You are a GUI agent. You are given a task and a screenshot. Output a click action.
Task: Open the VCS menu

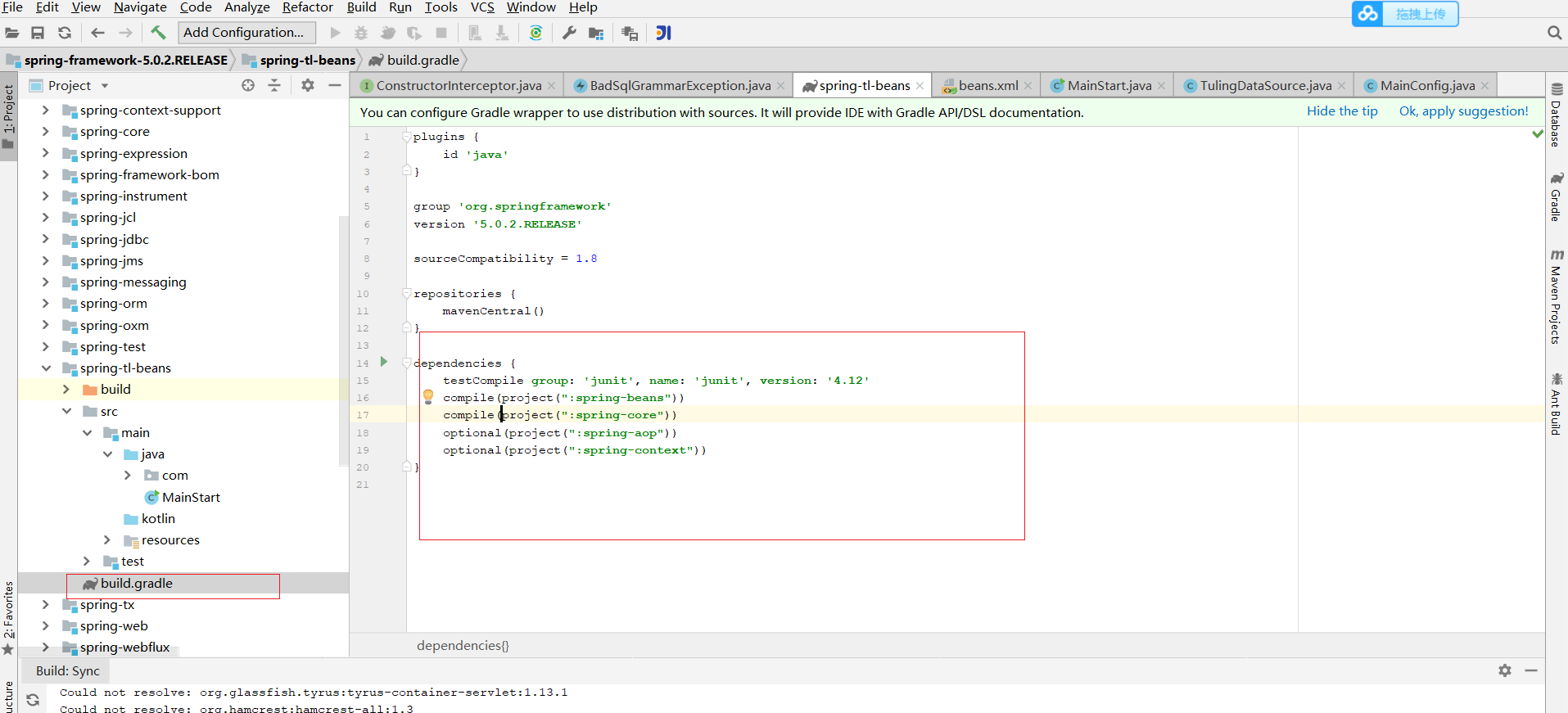click(482, 7)
